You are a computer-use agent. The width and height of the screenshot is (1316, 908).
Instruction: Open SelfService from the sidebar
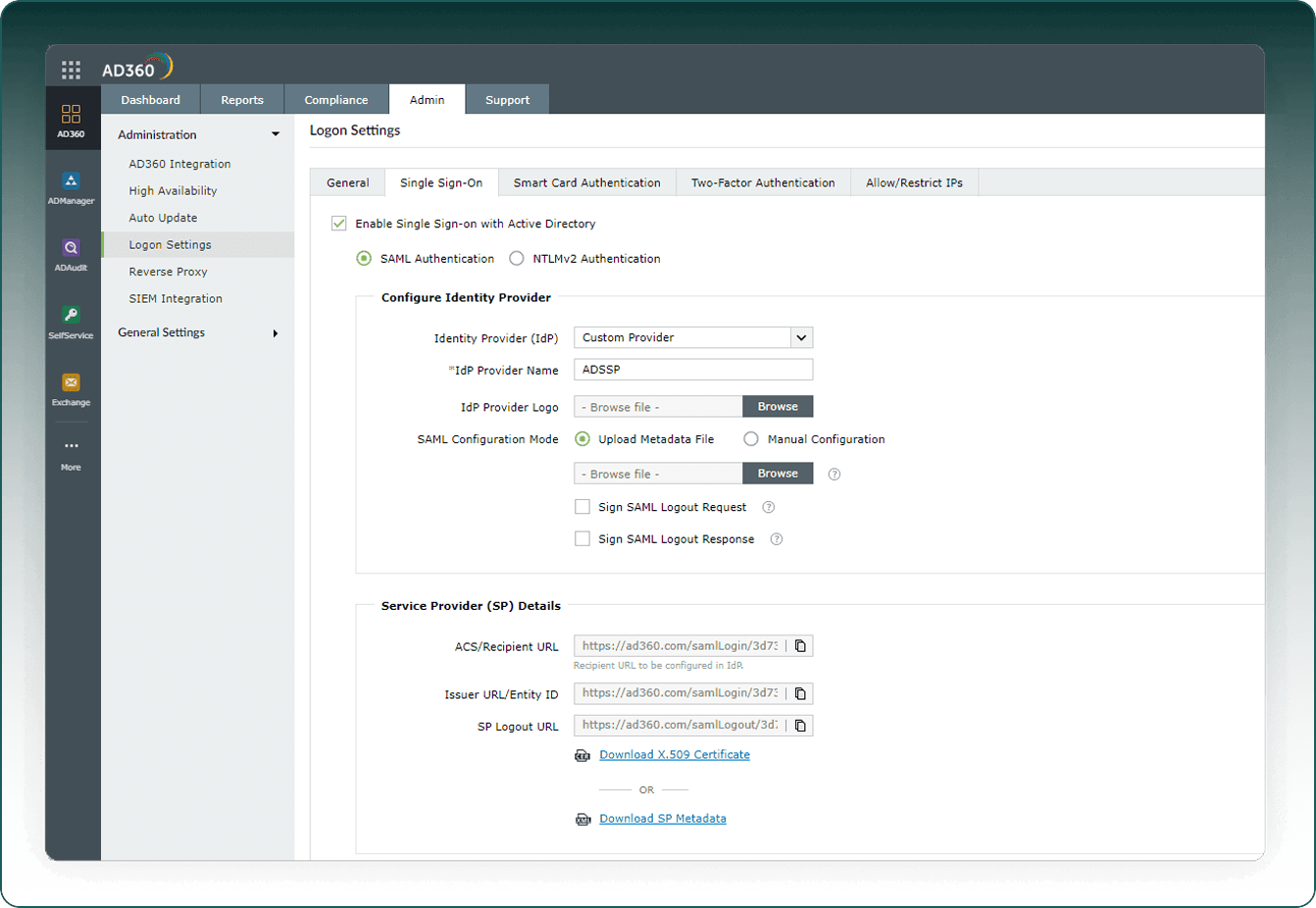tap(71, 323)
